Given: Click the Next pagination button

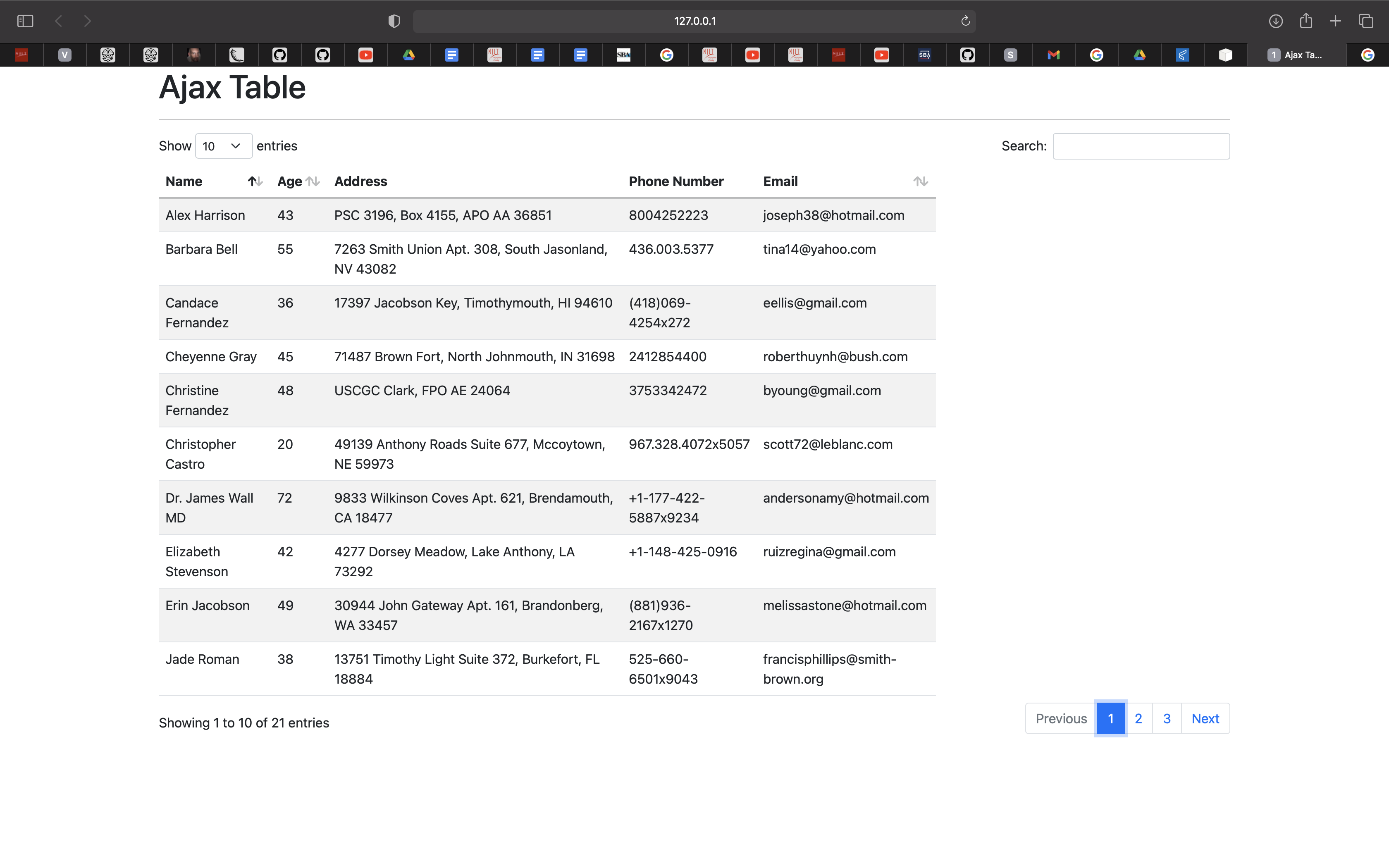Looking at the screenshot, I should click(x=1205, y=718).
